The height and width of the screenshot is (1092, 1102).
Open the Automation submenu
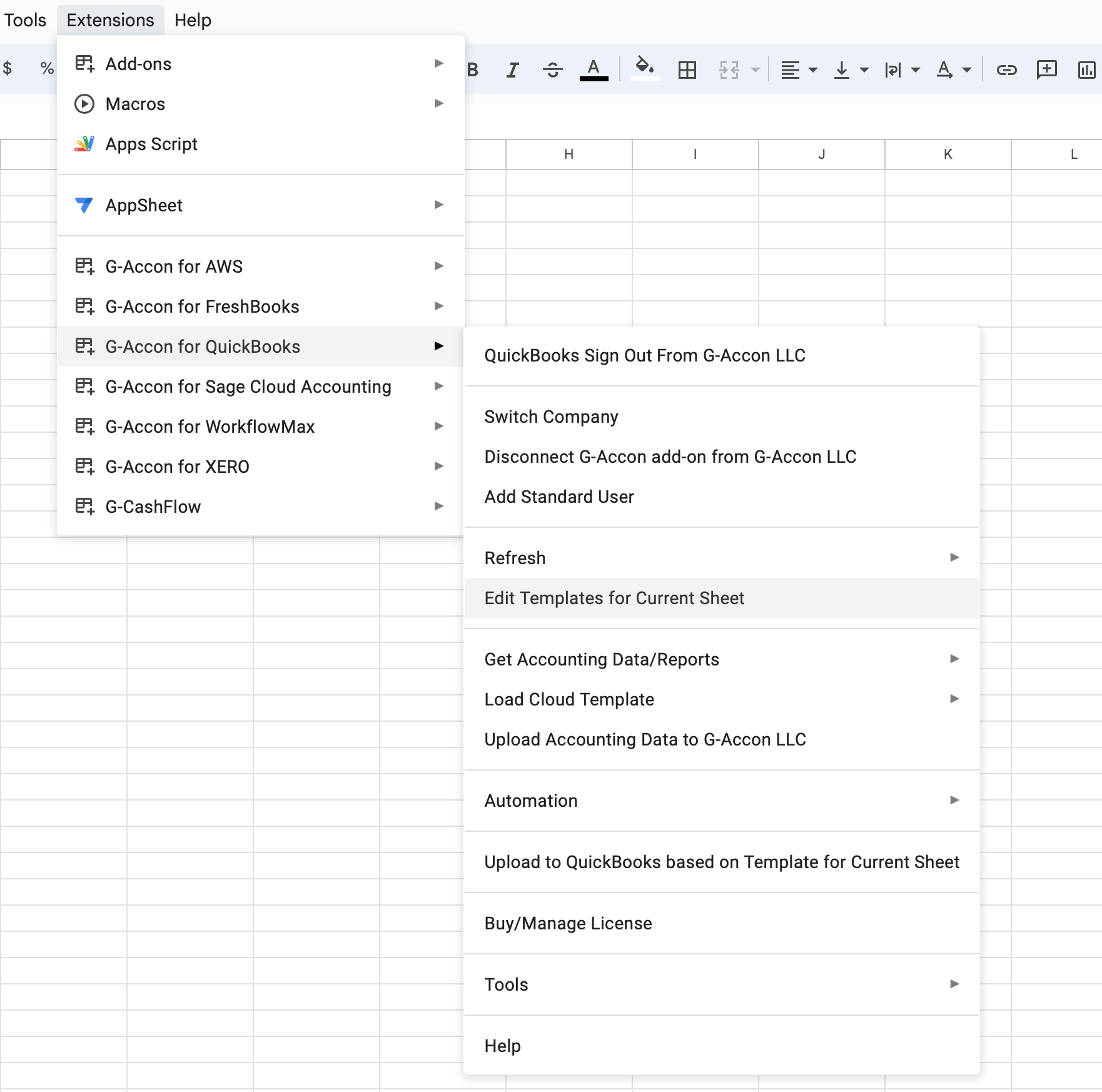point(722,801)
